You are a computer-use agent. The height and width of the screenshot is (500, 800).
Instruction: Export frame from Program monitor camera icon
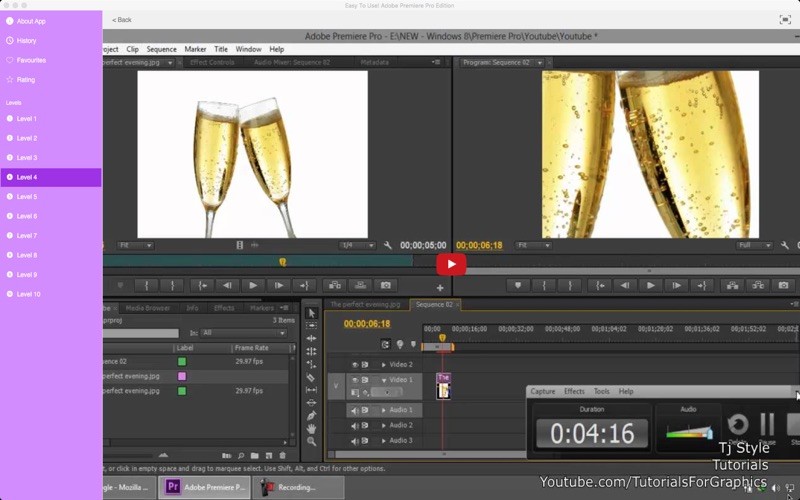tap(783, 286)
